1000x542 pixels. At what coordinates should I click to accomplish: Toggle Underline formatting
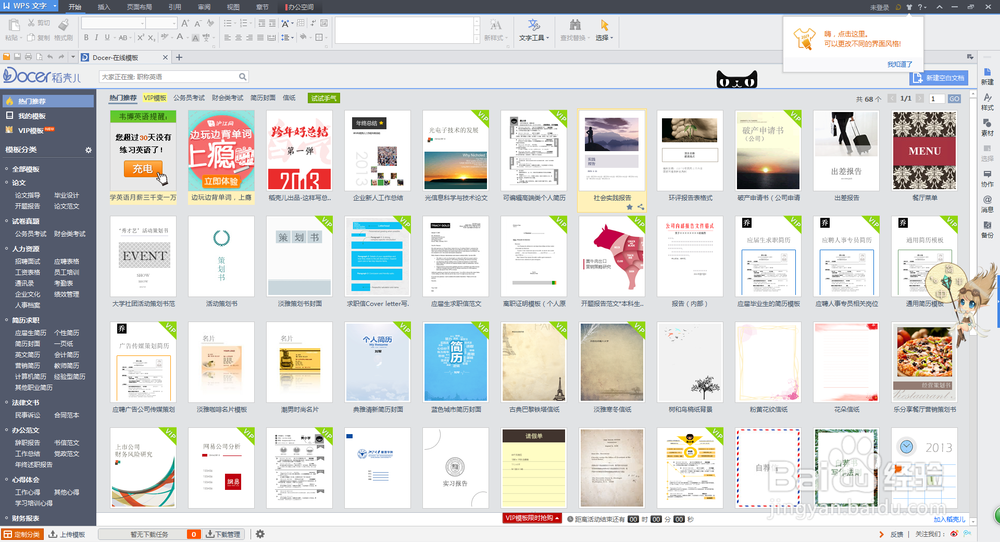coord(107,38)
